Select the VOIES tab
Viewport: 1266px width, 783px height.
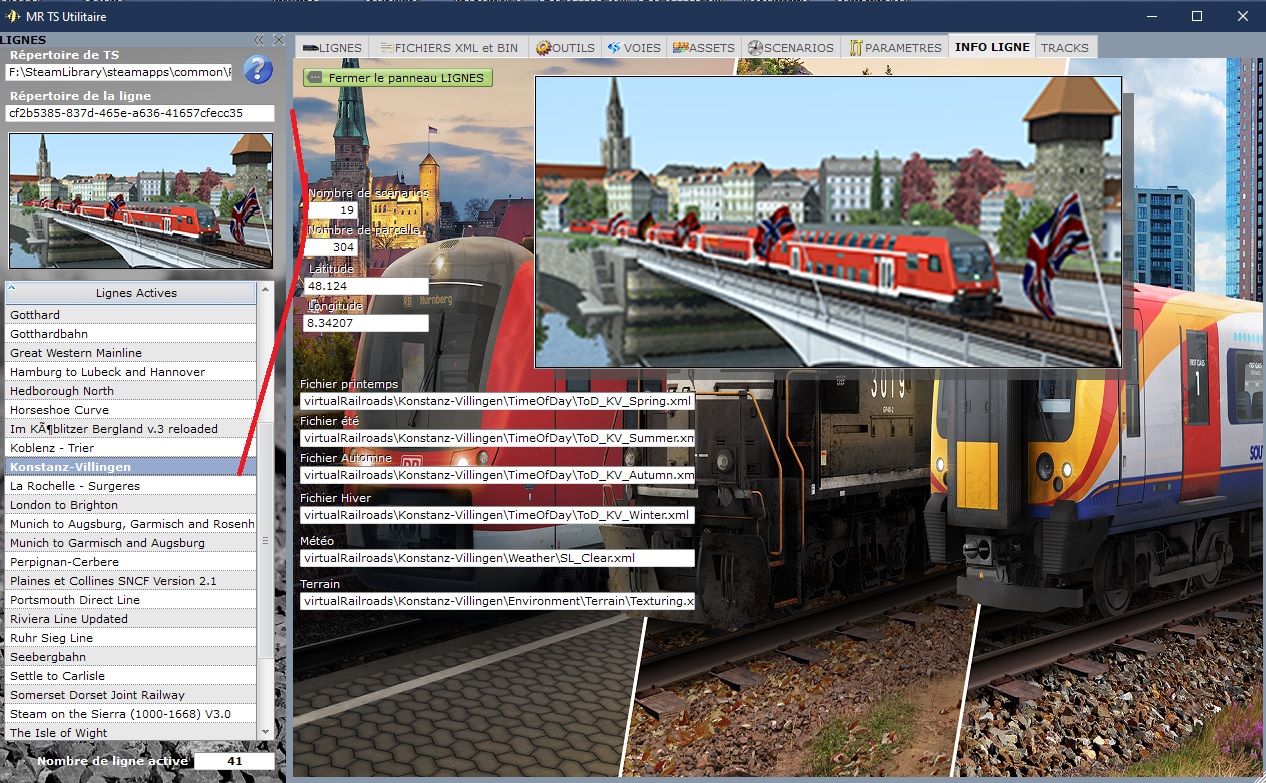click(634, 47)
